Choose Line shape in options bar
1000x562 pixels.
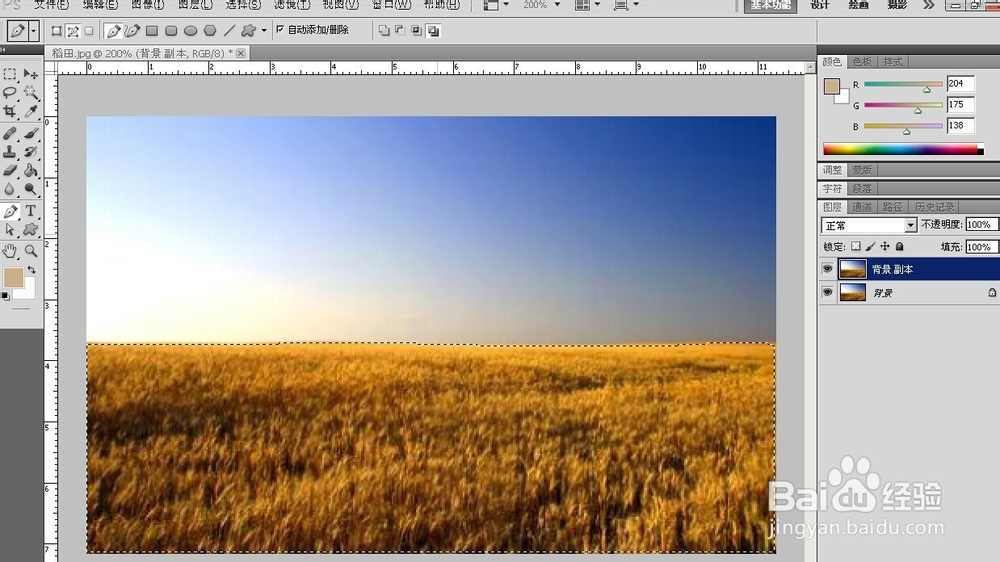(230, 31)
